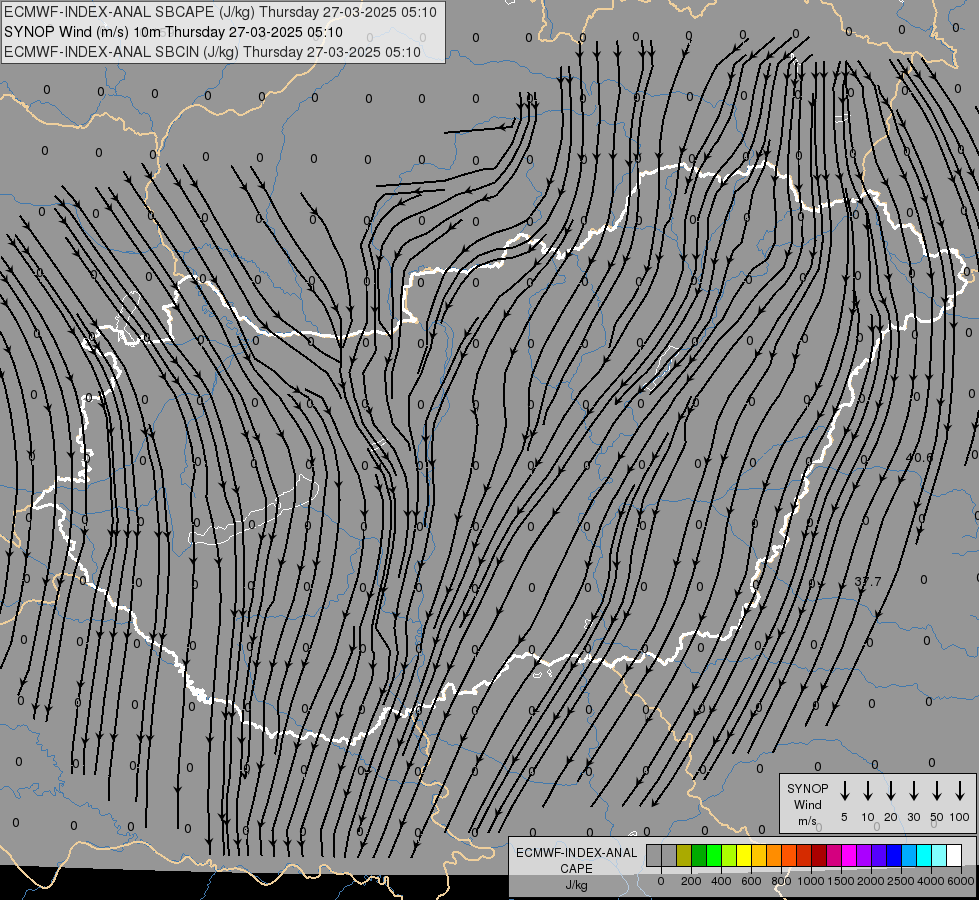The height and width of the screenshot is (900, 979).
Task: Select the orange CAPE swatch above 800
Action: (x=774, y=855)
